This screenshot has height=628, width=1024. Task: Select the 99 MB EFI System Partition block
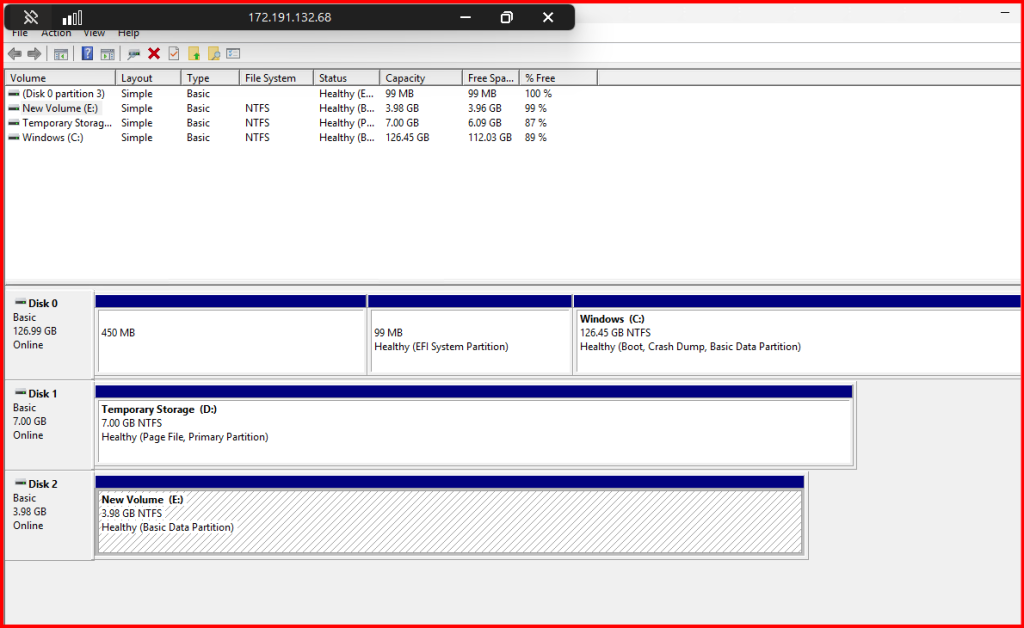click(469, 340)
